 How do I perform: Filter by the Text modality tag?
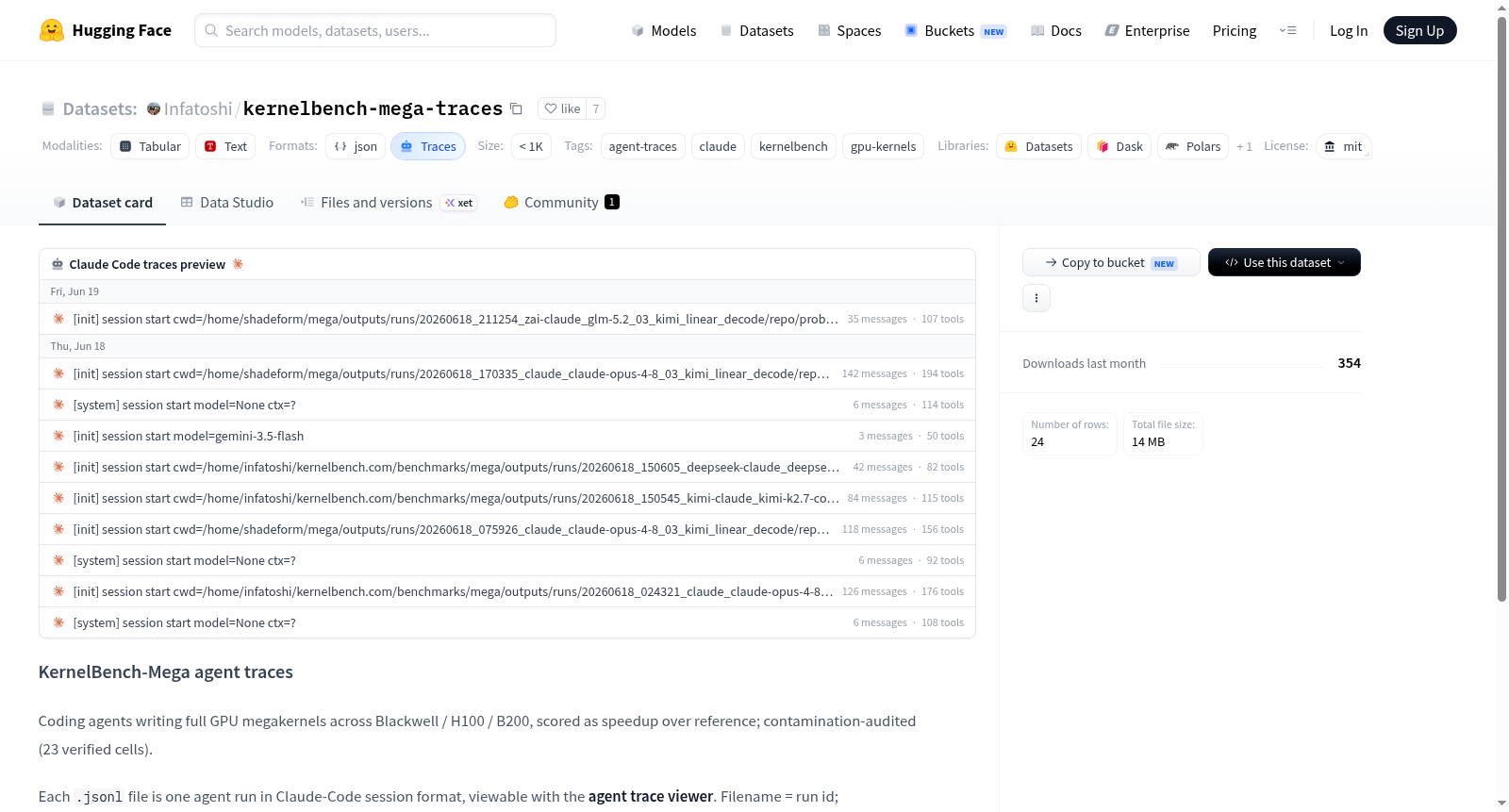click(x=225, y=146)
